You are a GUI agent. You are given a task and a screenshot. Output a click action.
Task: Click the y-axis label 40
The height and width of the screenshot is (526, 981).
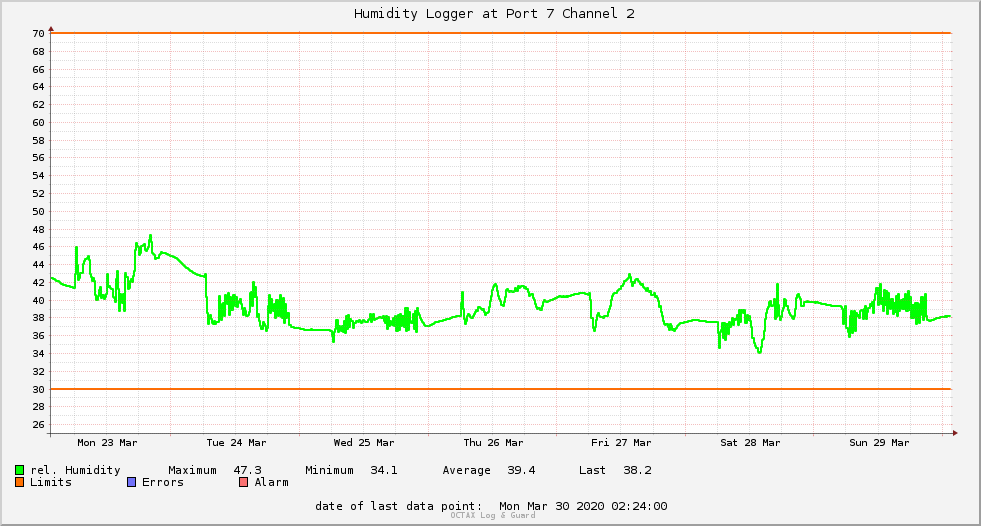pos(39,300)
